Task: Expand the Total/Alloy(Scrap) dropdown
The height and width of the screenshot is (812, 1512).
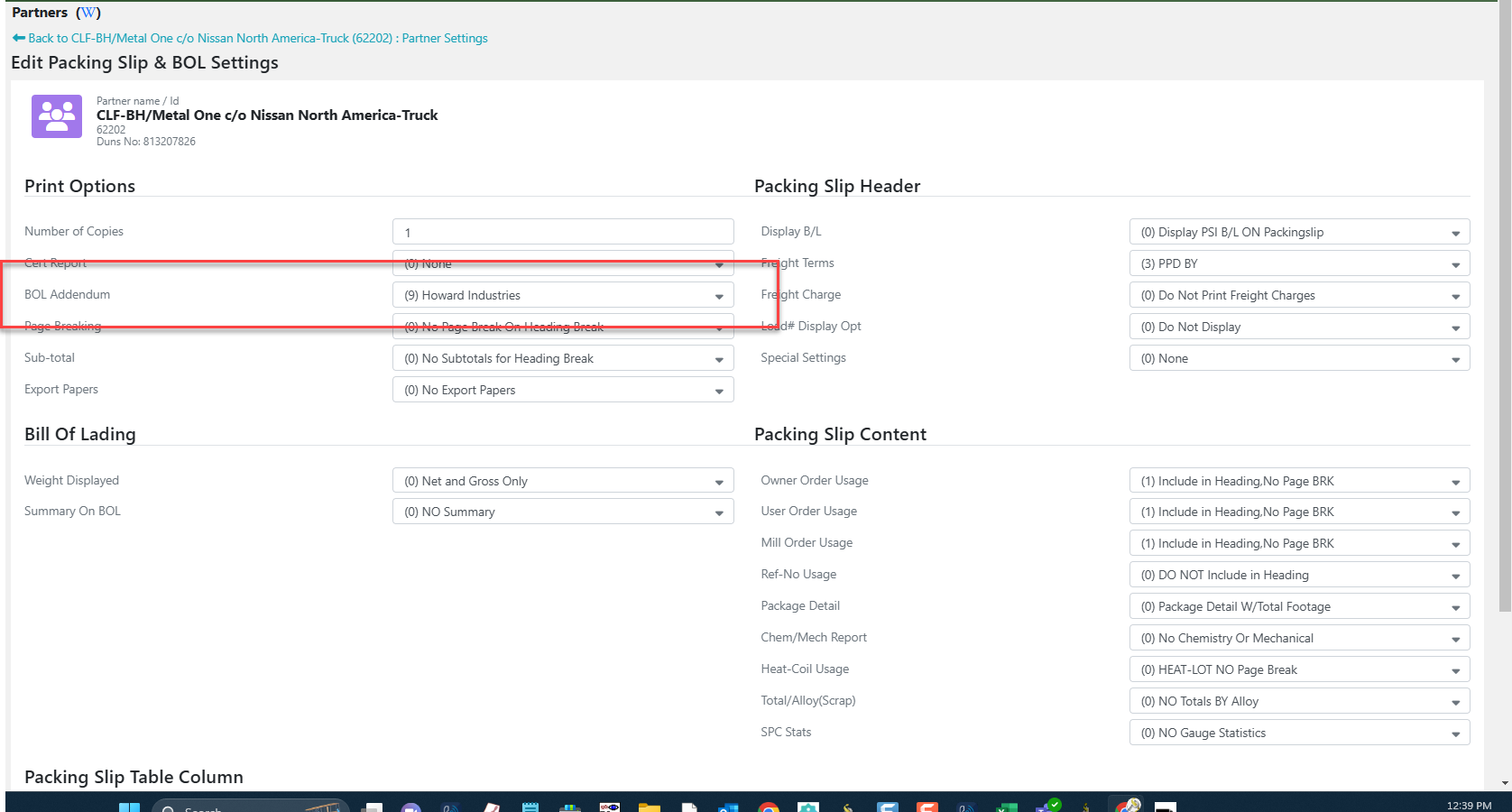Action: pos(1299,701)
